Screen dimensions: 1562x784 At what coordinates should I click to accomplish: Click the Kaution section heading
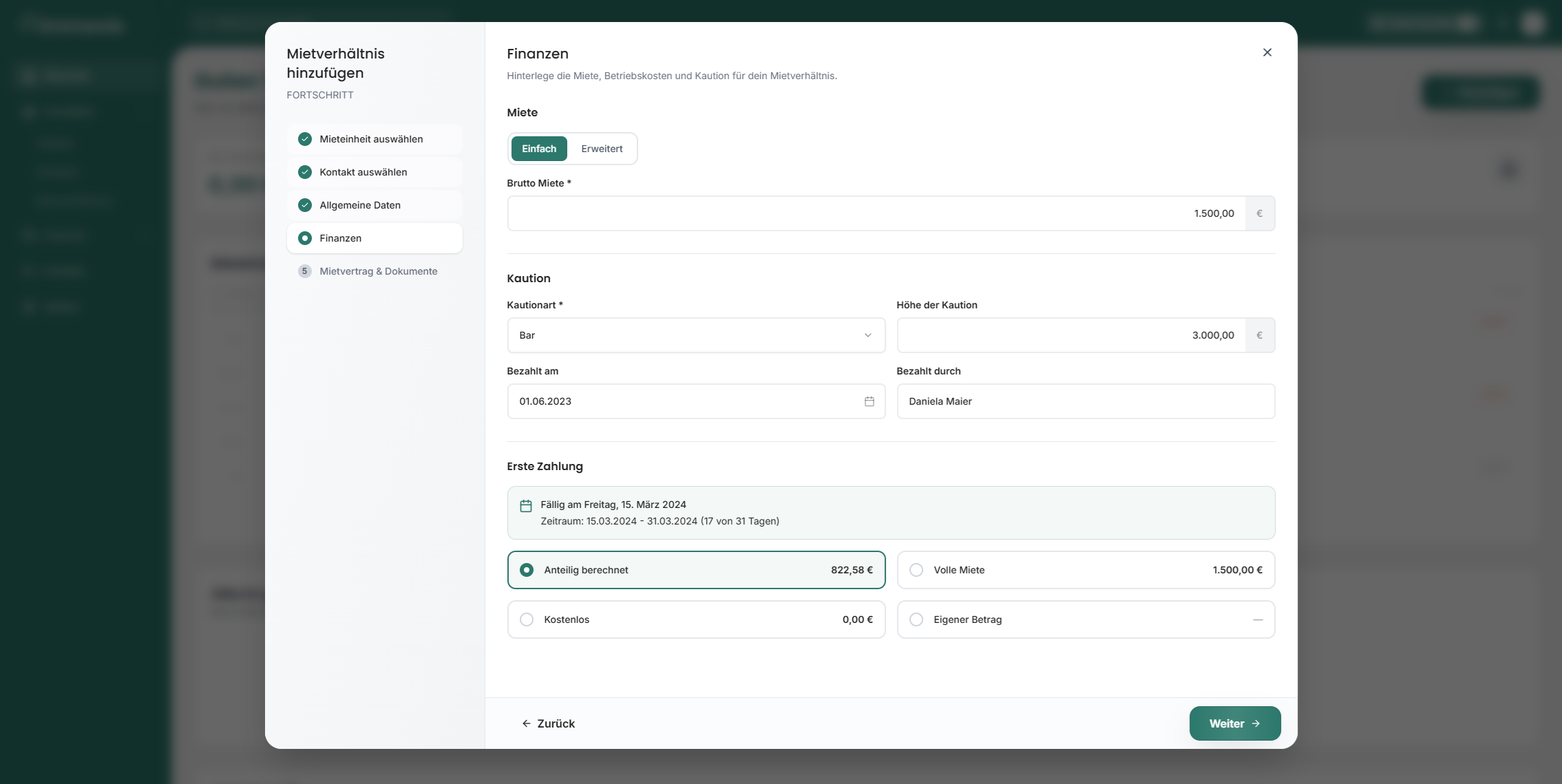click(x=529, y=278)
